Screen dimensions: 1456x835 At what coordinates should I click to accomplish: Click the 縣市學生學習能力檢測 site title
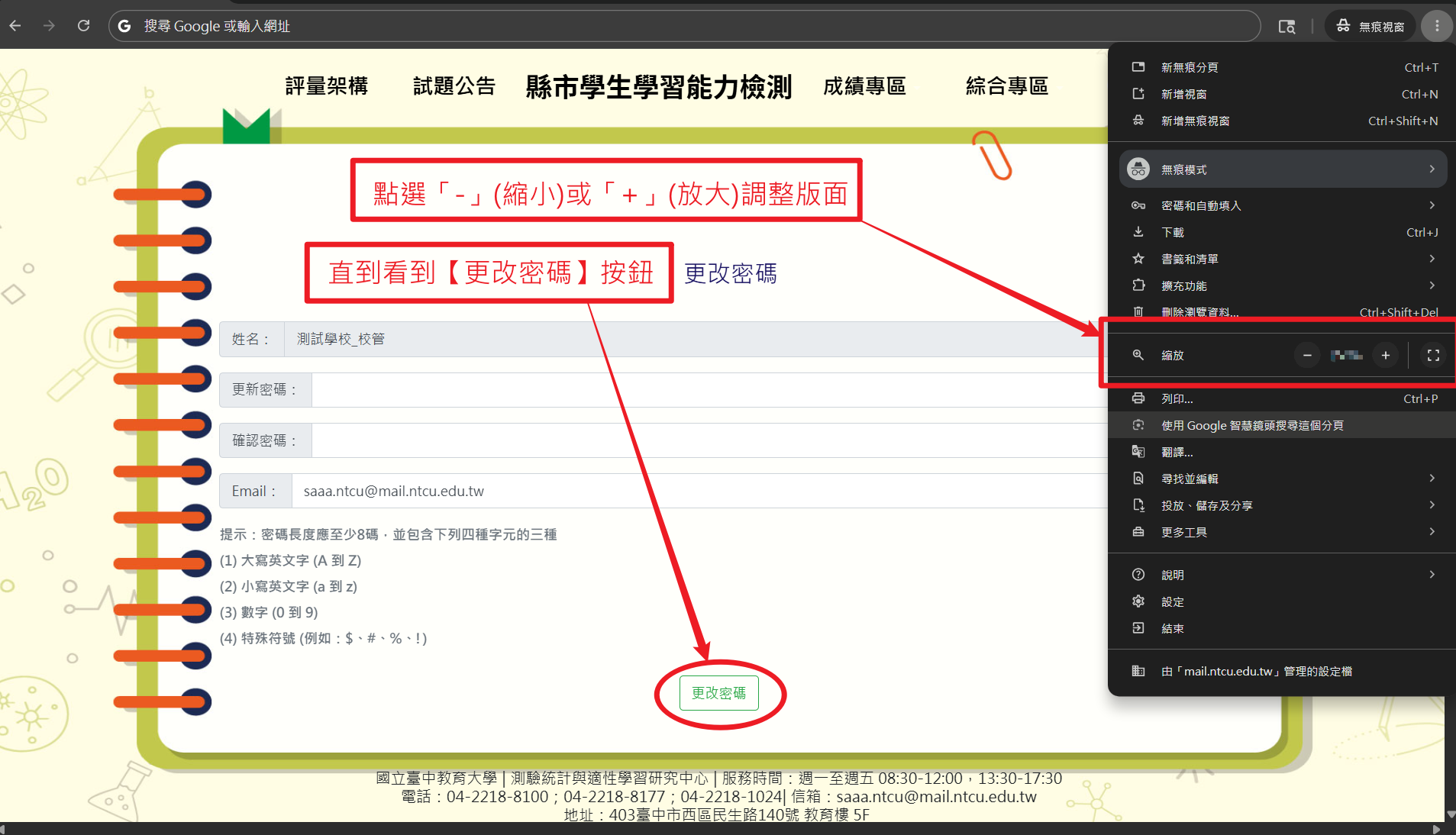coord(659,87)
